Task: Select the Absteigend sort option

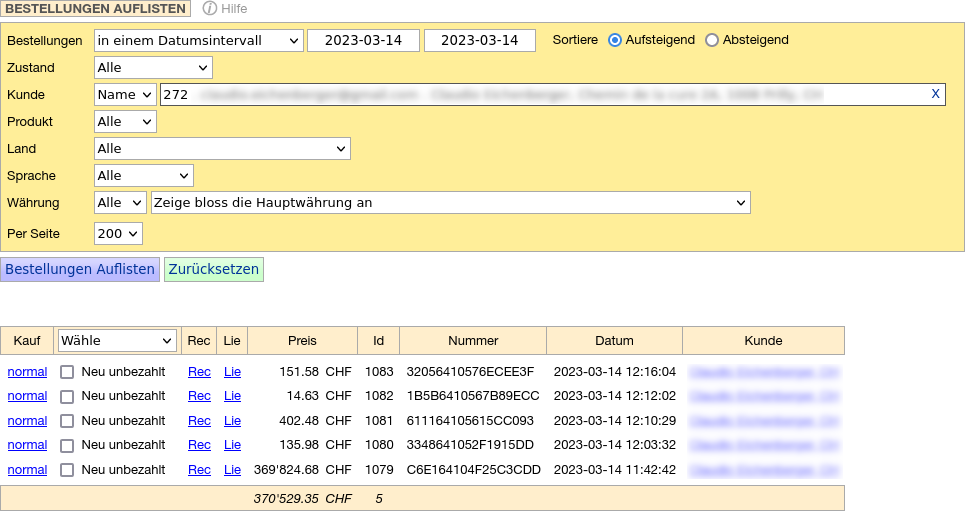Action: click(712, 40)
